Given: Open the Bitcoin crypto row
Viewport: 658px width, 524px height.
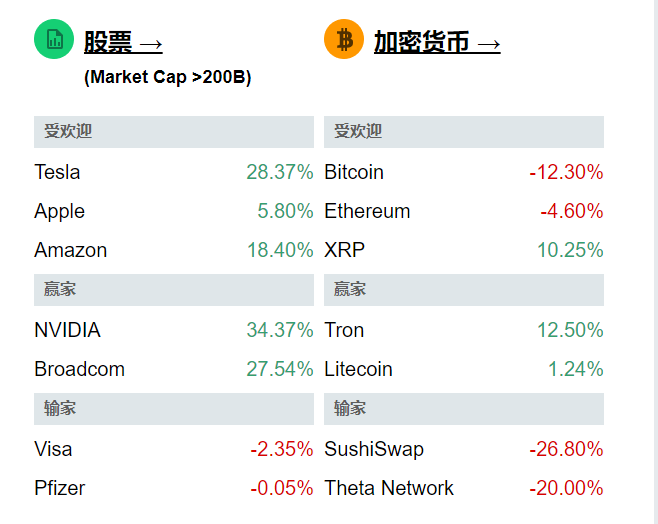Looking at the screenshot, I should point(354,172).
